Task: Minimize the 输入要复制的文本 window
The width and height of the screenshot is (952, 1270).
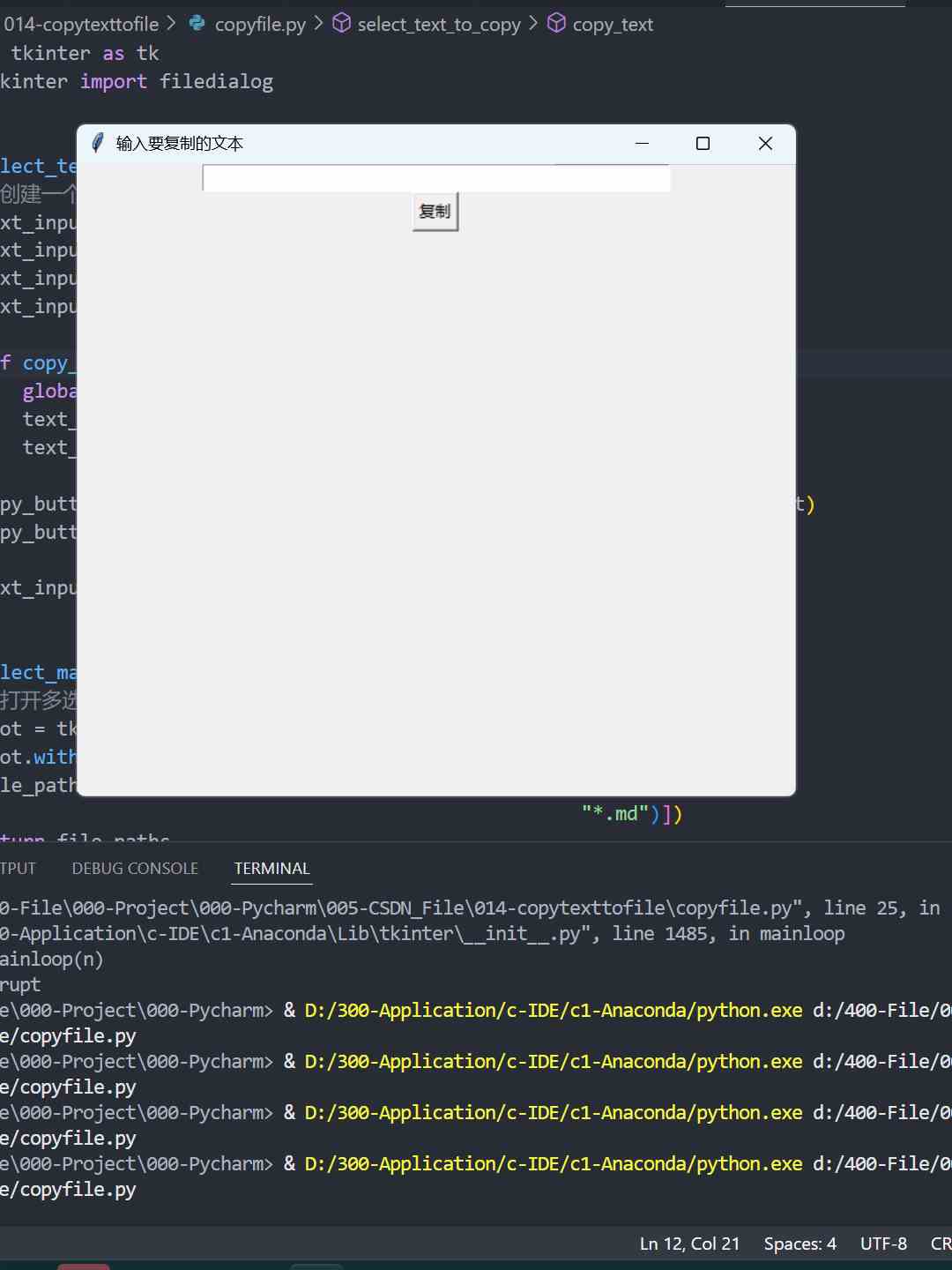Action: [x=642, y=143]
